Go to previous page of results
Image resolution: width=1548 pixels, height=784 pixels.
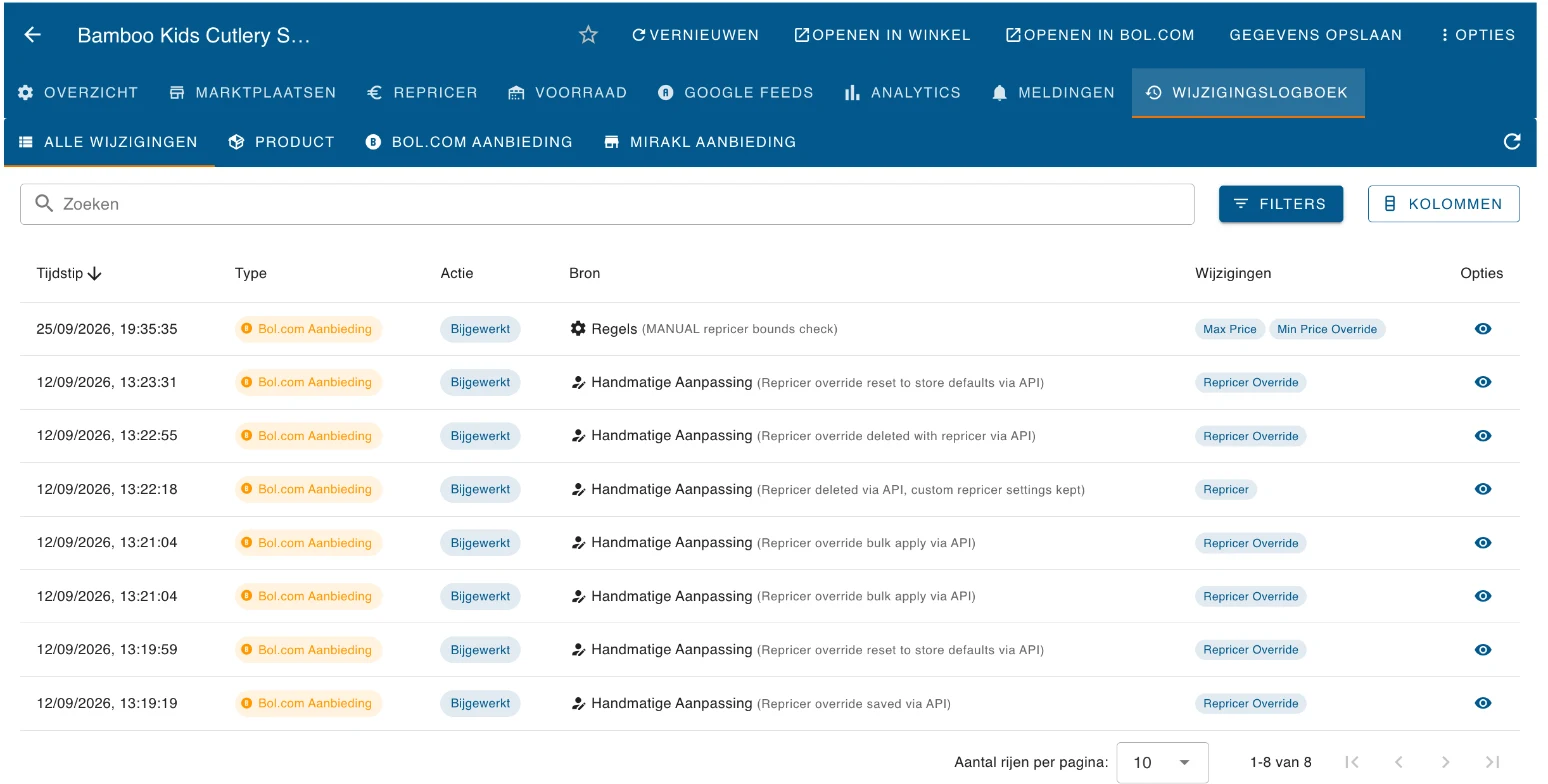click(1399, 762)
